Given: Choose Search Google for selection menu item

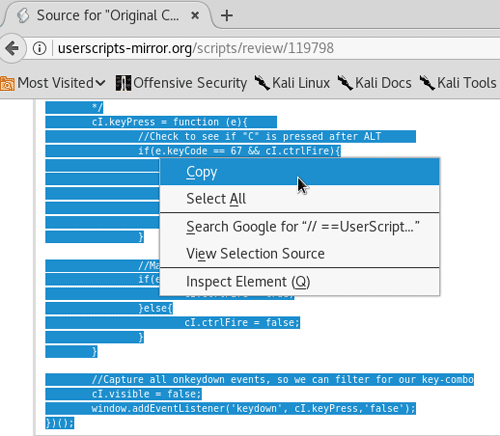Looking at the screenshot, I should click(x=300, y=227).
